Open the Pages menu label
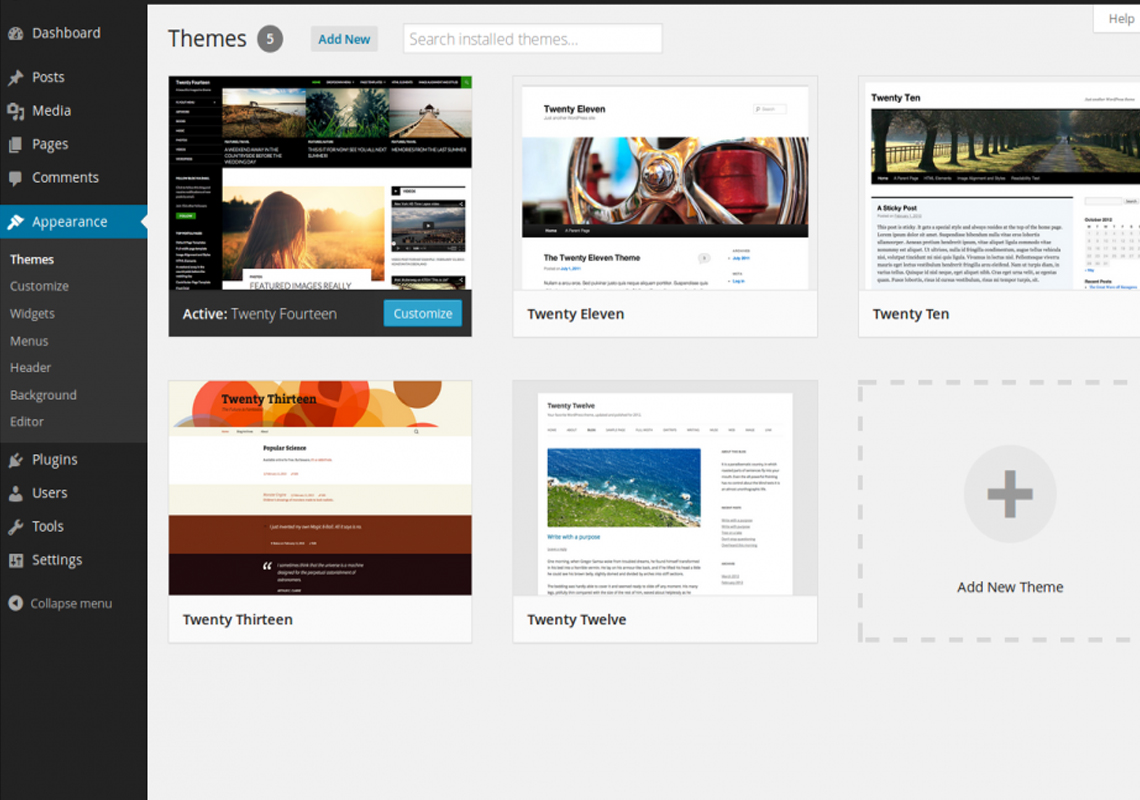1140x800 pixels. click(x=50, y=145)
